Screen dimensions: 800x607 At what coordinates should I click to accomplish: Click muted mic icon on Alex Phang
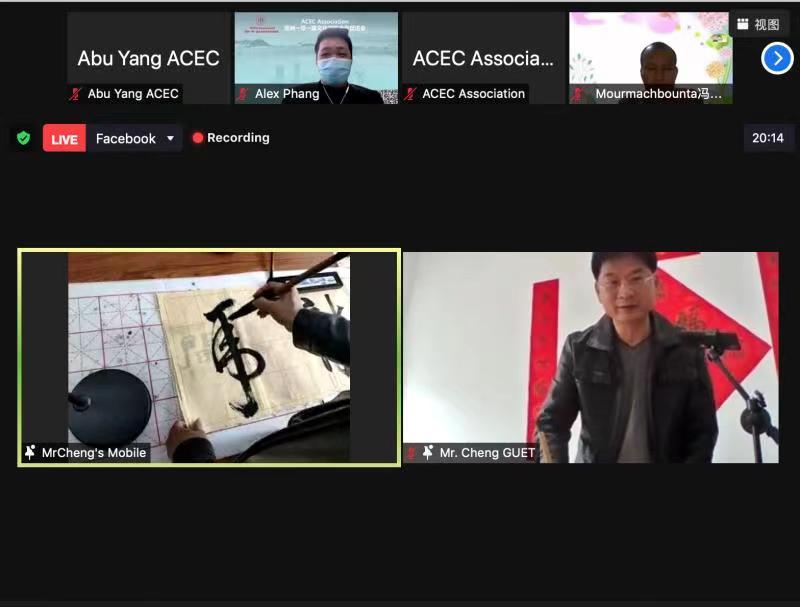[244, 94]
